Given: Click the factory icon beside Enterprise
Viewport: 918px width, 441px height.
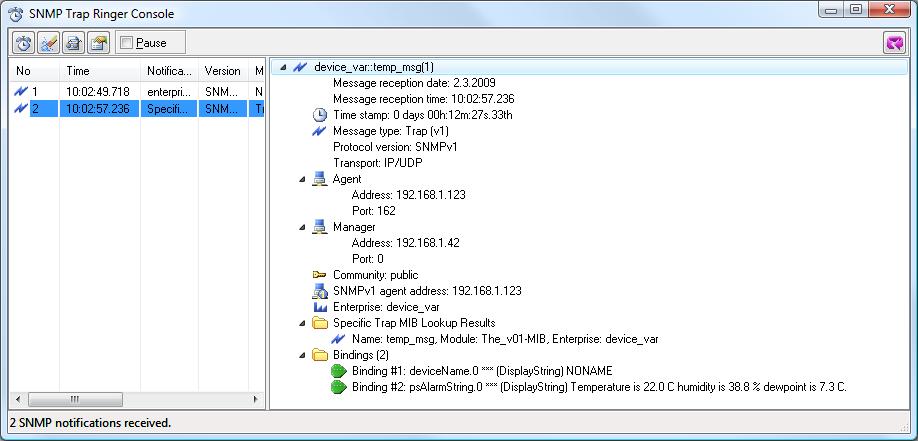Looking at the screenshot, I should click(319, 307).
